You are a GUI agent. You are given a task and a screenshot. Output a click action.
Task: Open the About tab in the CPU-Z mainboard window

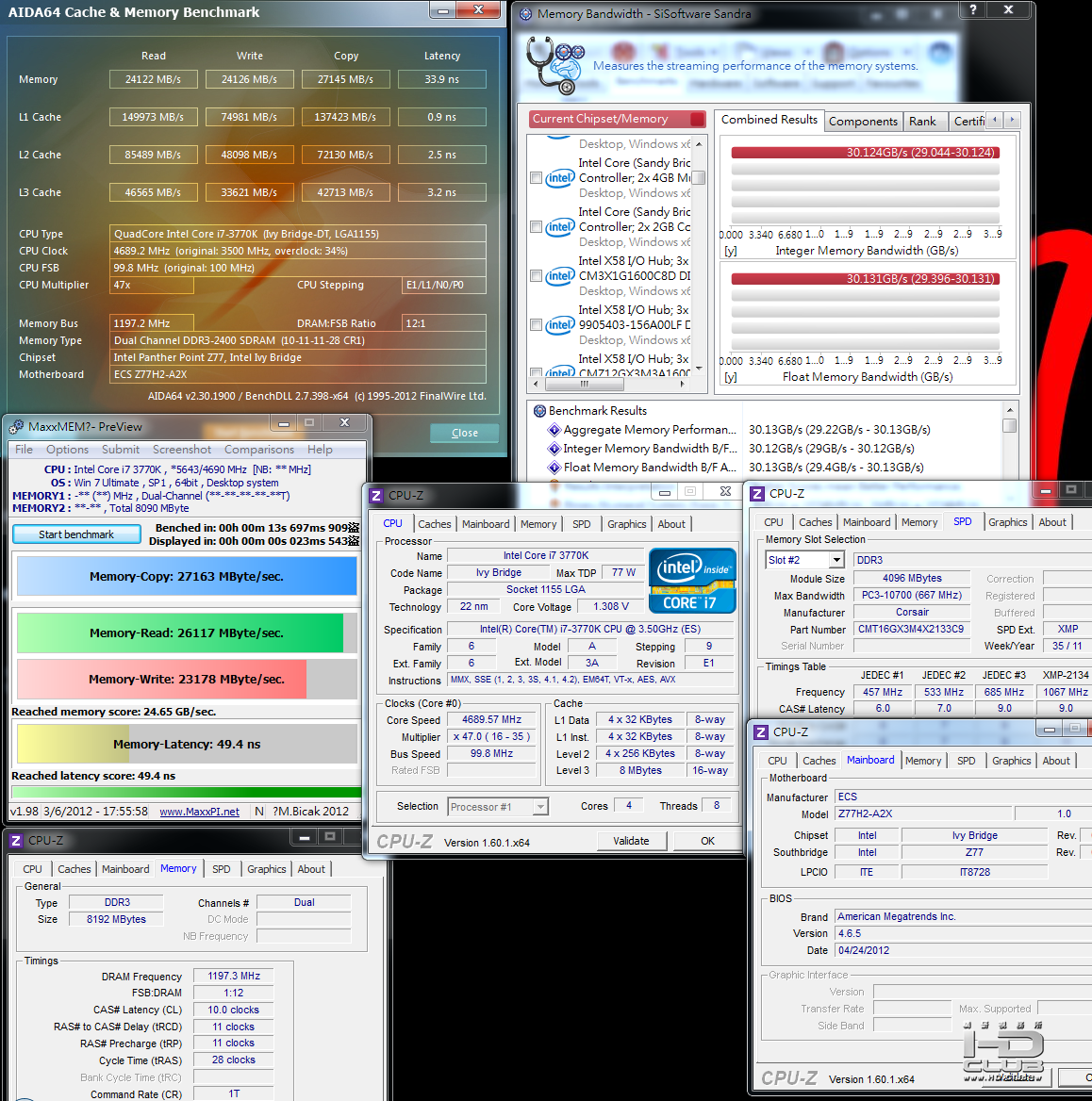pyautogui.click(x=1056, y=761)
